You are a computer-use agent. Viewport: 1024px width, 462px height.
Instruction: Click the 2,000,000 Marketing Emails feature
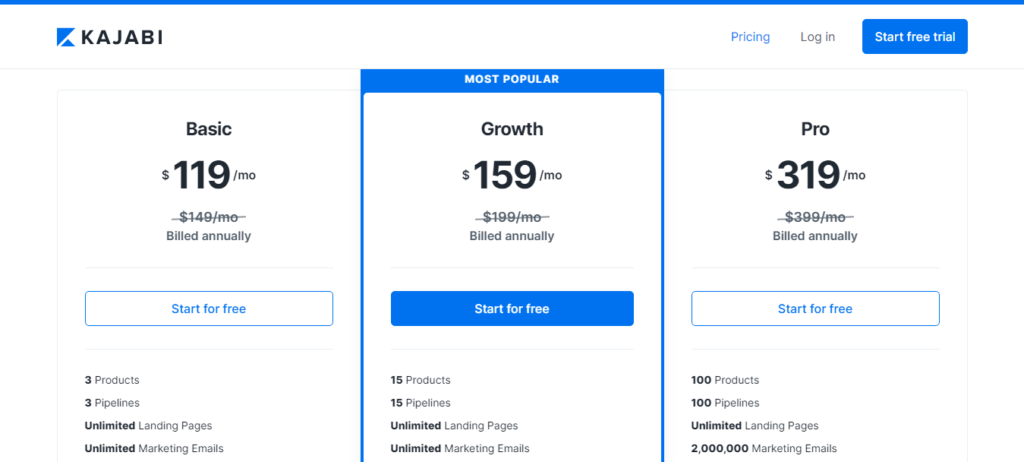click(763, 448)
